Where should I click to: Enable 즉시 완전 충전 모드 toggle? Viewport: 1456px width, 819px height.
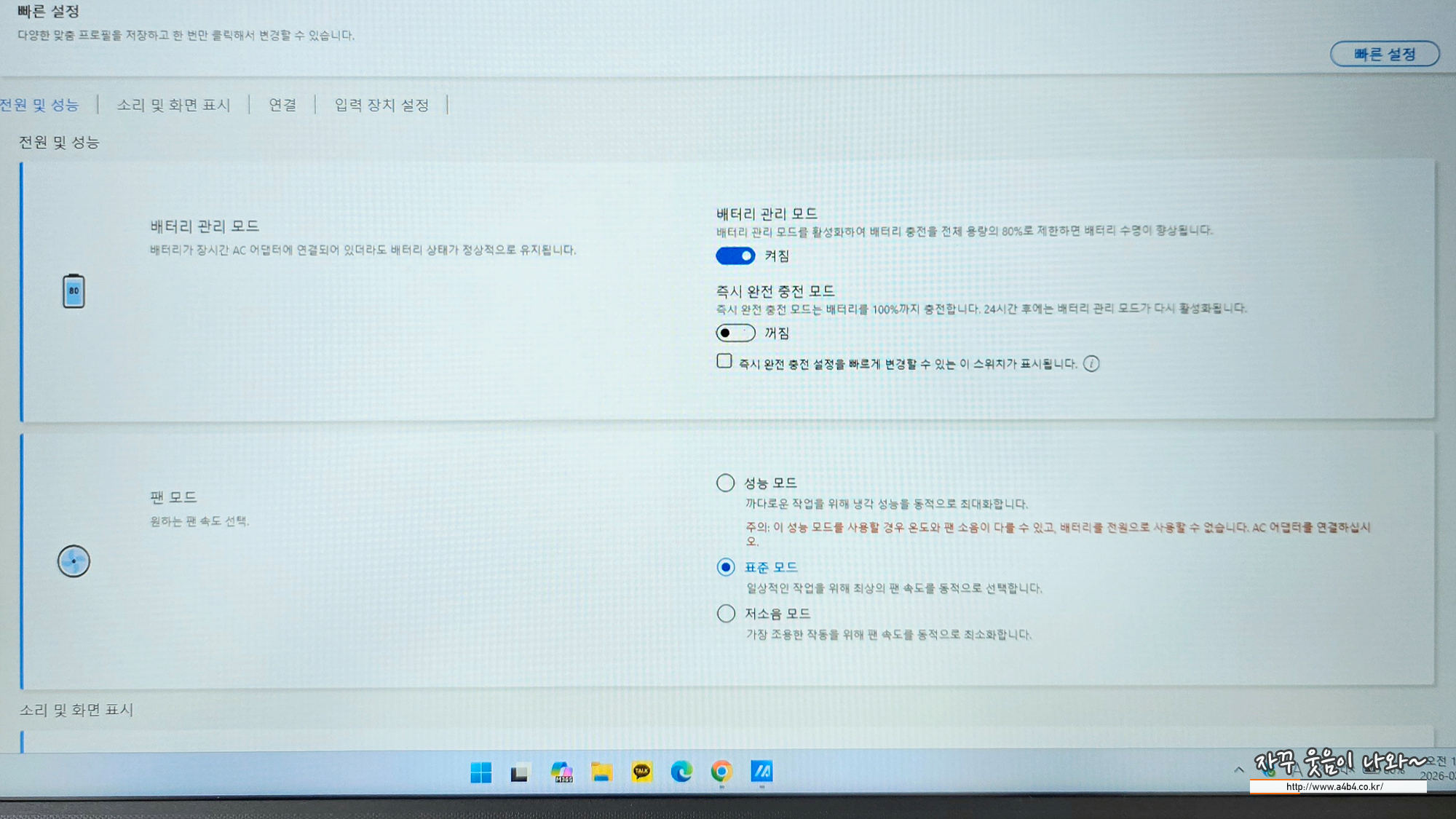(x=735, y=333)
